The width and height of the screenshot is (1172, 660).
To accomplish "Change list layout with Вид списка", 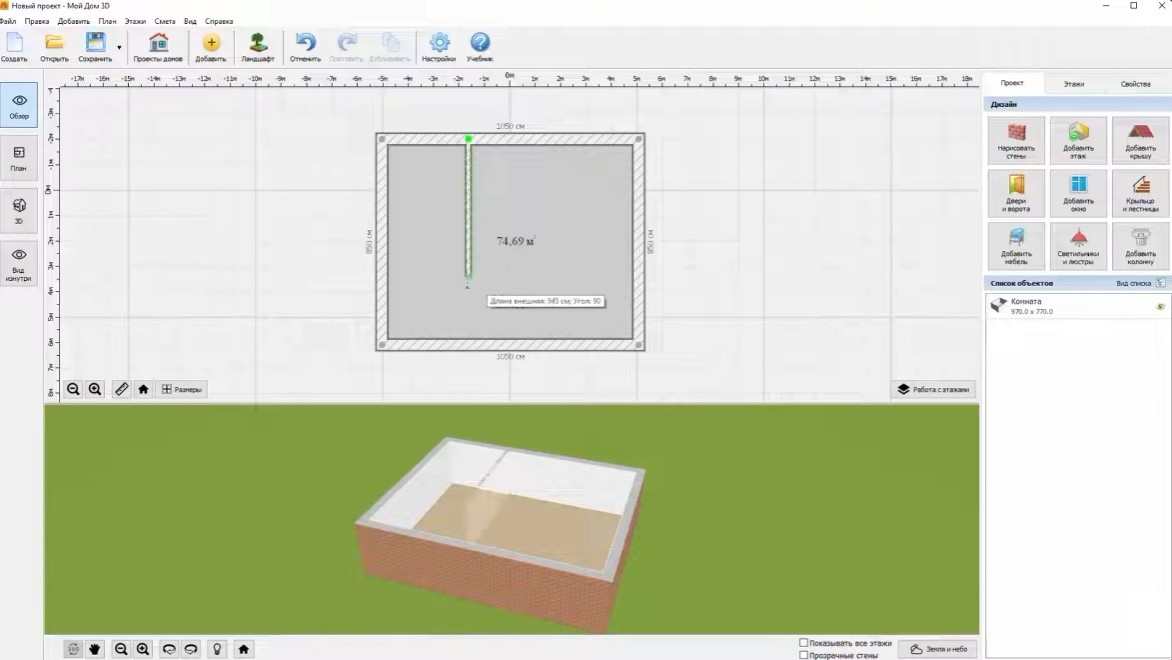I will tap(1141, 283).
